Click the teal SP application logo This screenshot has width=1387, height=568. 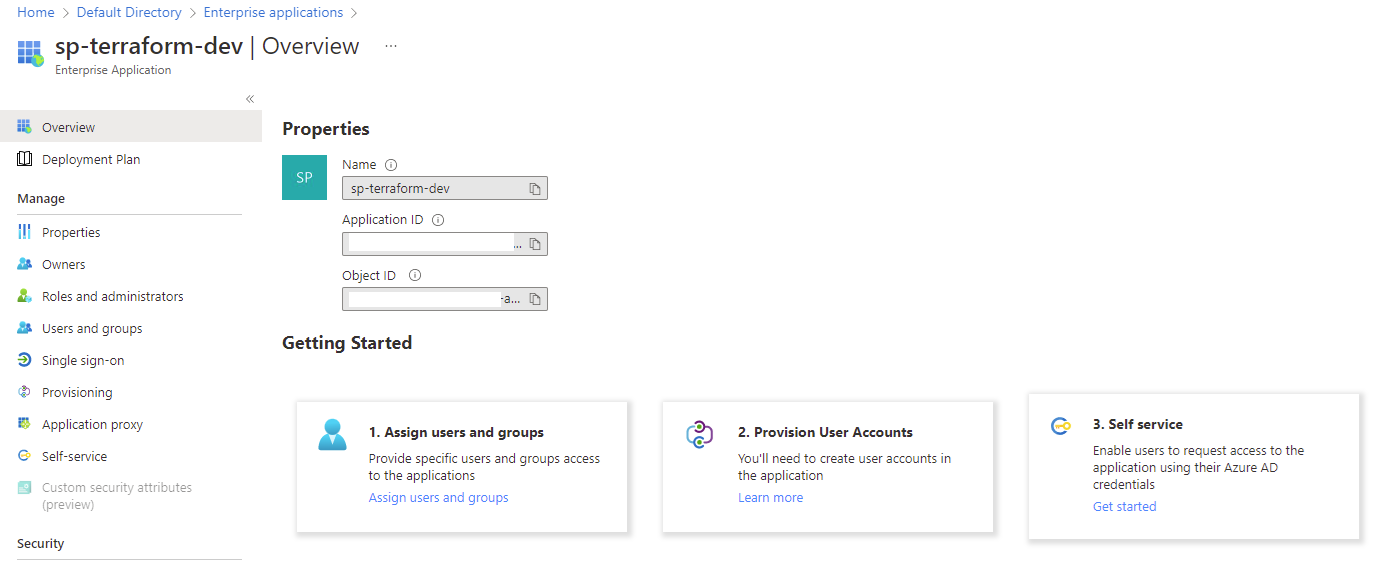point(304,177)
